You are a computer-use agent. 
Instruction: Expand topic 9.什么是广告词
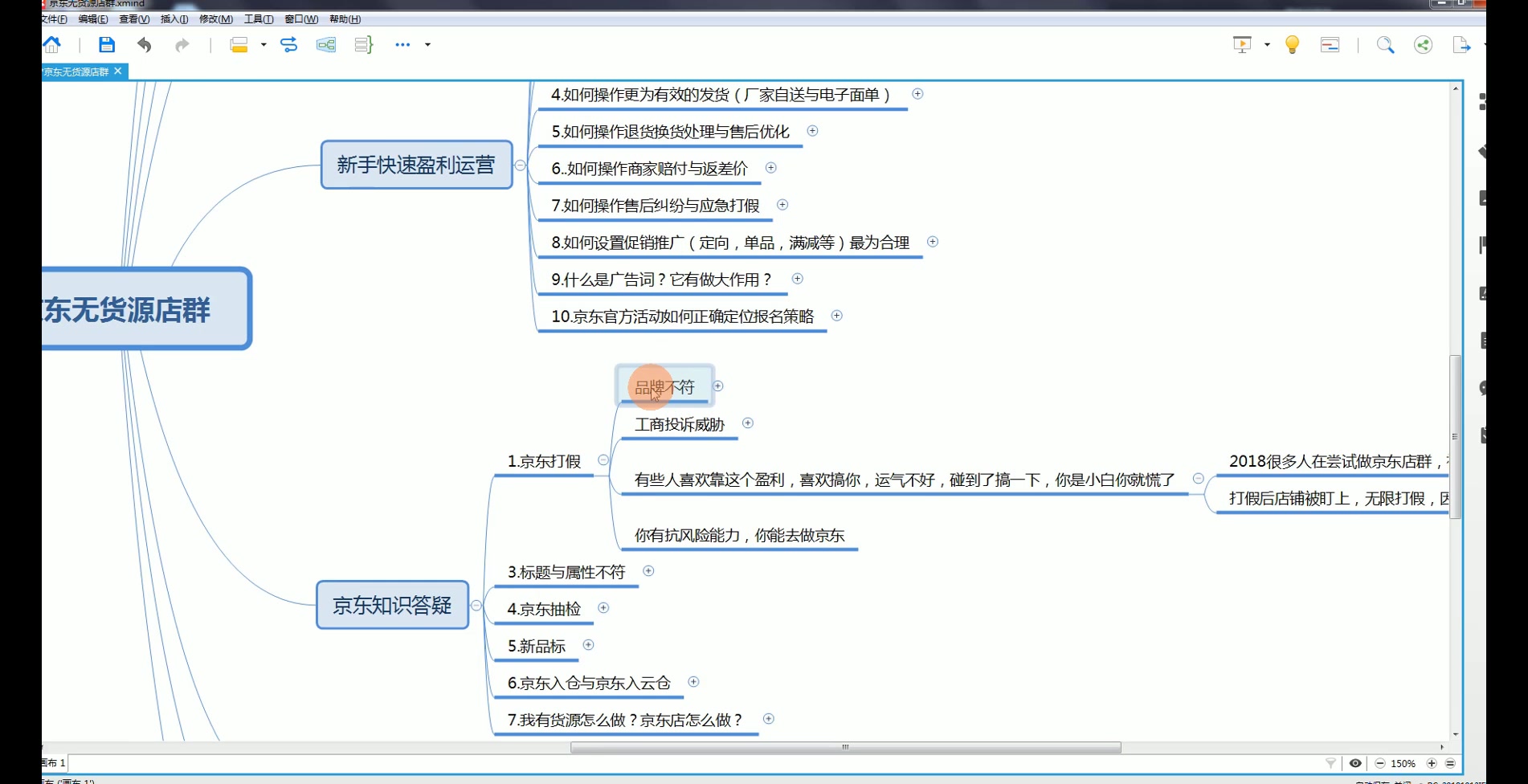pos(797,279)
